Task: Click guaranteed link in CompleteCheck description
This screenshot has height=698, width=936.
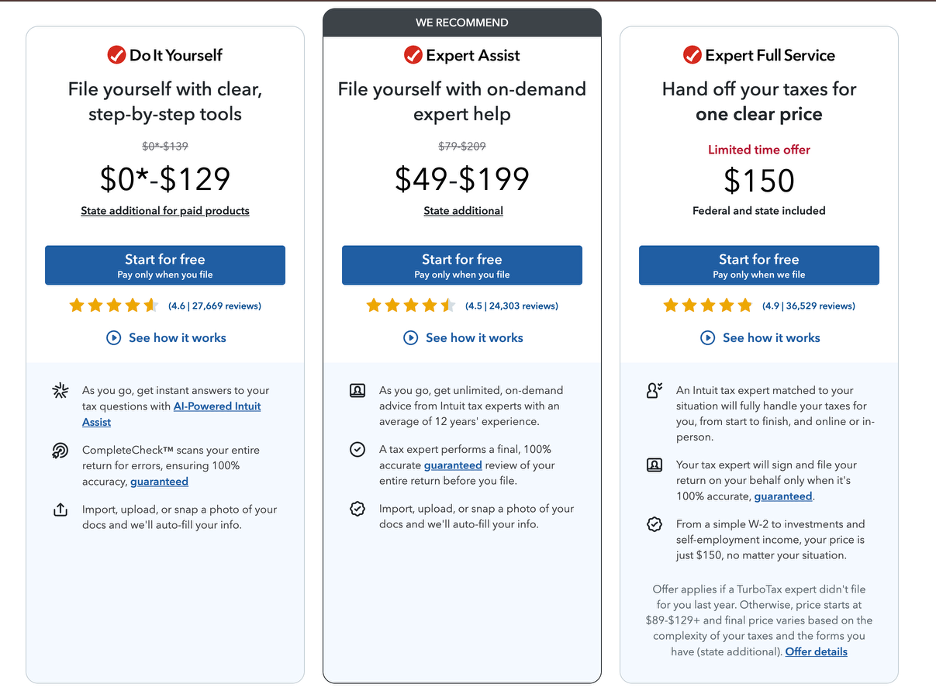Action: [x=159, y=482]
